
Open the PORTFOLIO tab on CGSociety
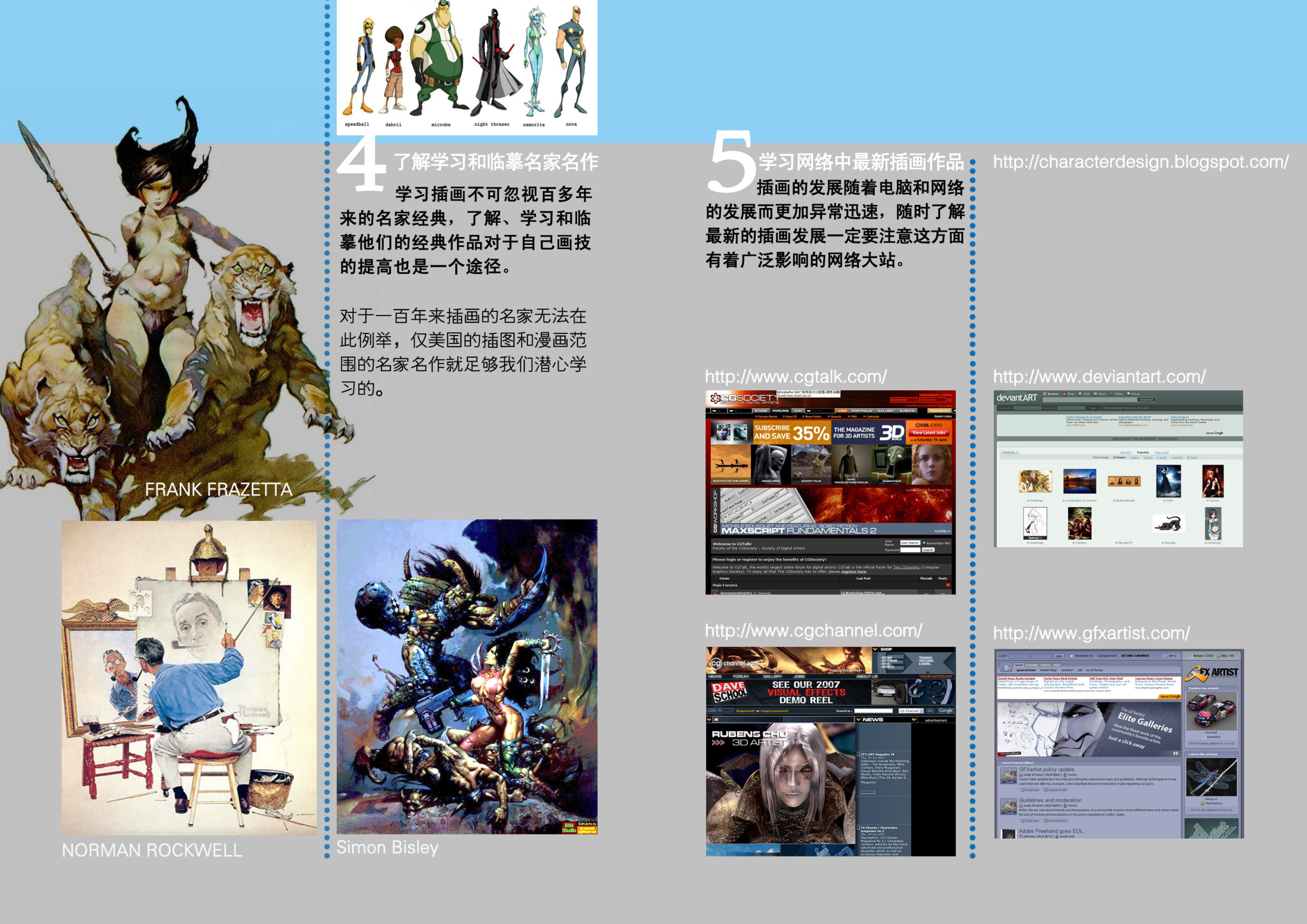[x=862, y=411]
